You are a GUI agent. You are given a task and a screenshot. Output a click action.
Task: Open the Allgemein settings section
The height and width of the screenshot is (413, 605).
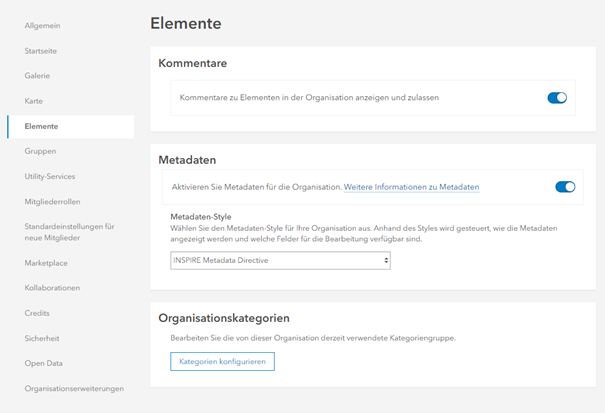(42, 25)
